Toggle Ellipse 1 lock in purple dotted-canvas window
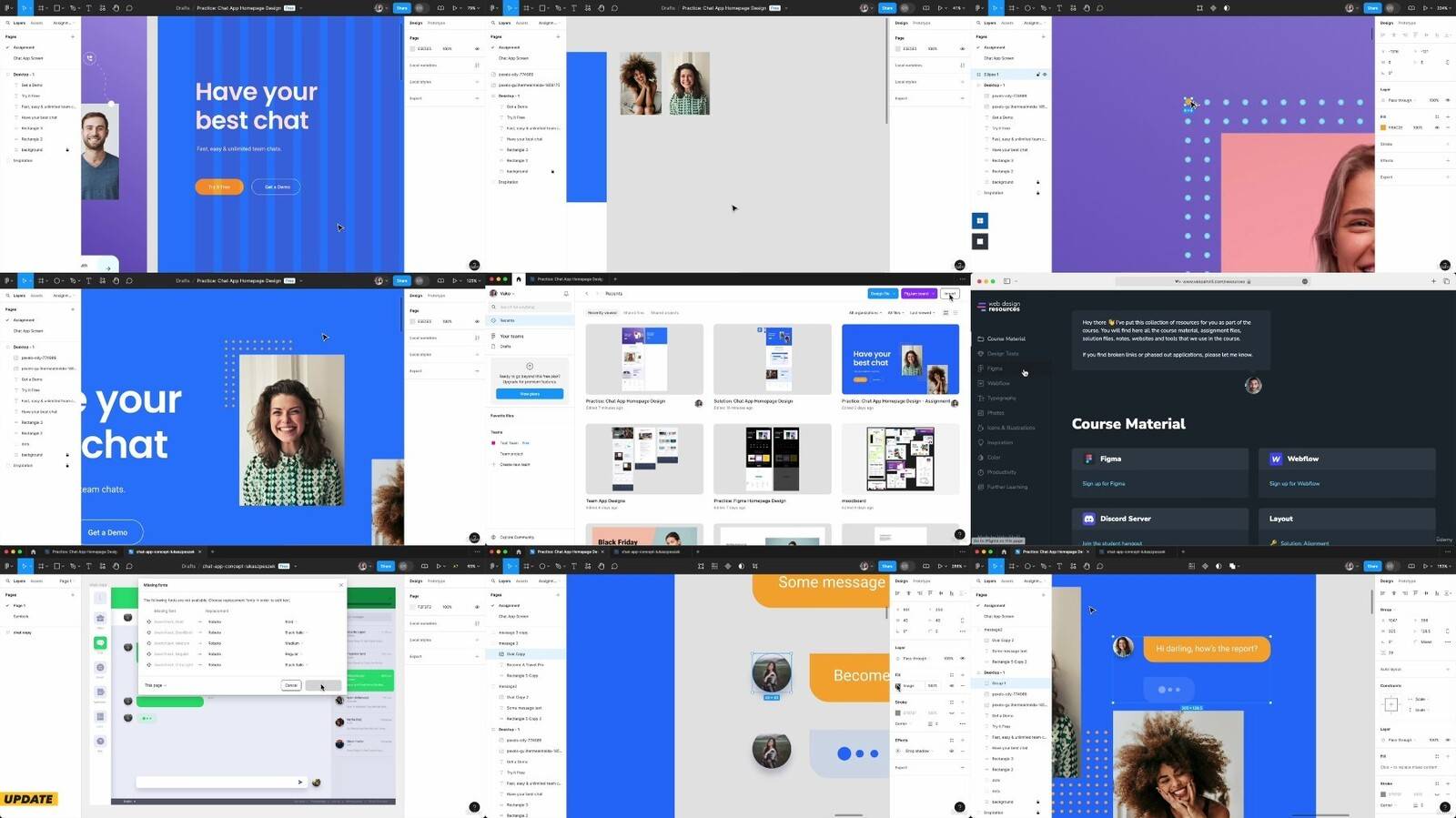 coord(1036,75)
